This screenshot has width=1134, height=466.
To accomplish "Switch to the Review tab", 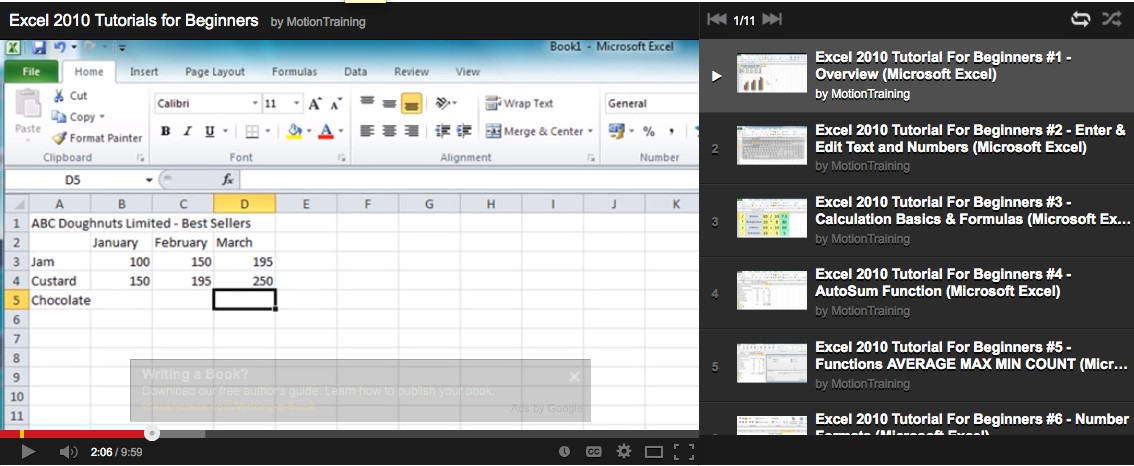I will (x=412, y=72).
